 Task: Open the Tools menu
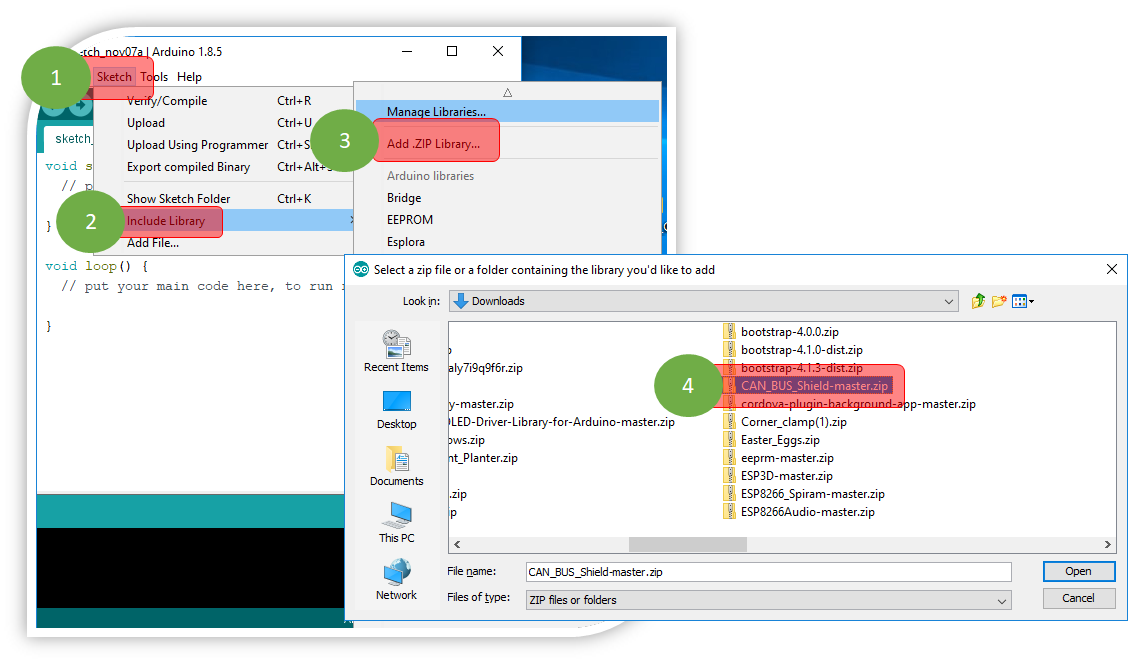point(154,76)
